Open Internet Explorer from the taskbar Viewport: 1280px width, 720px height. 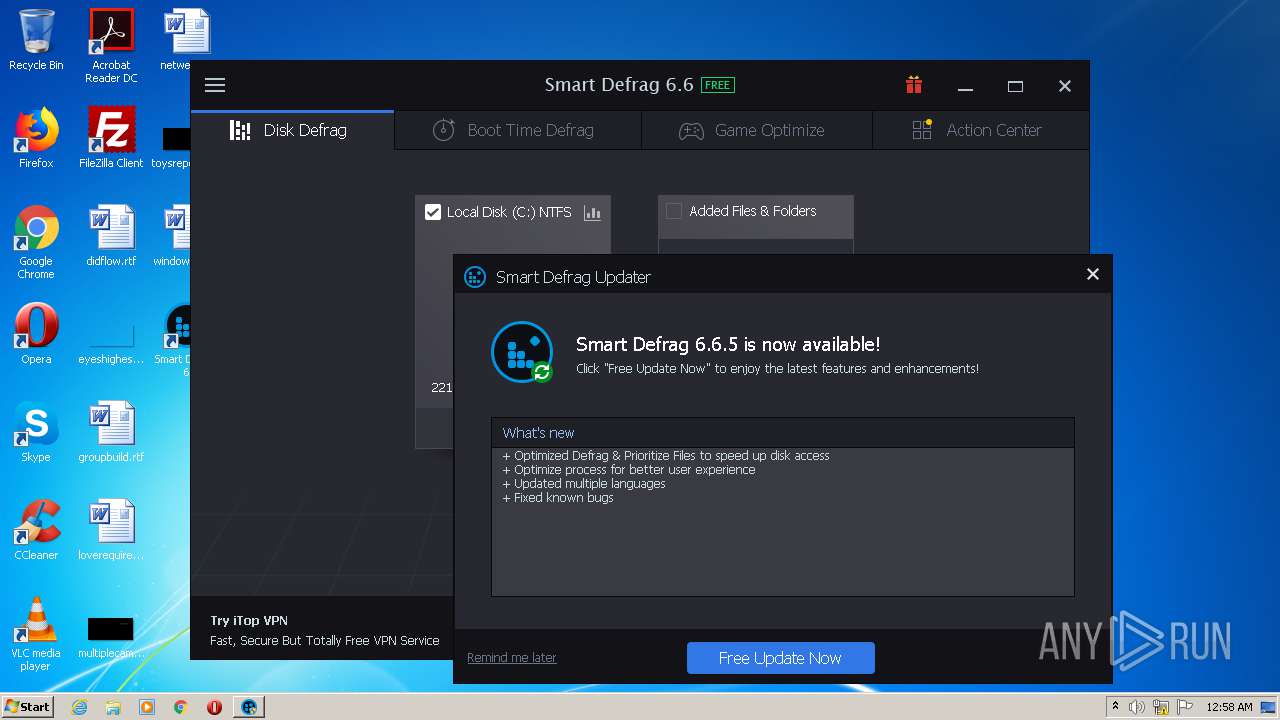pos(80,707)
